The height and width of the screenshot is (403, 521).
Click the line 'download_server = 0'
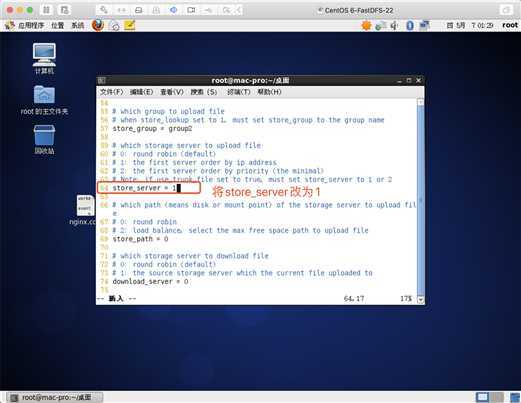click(x=150, y=282)
